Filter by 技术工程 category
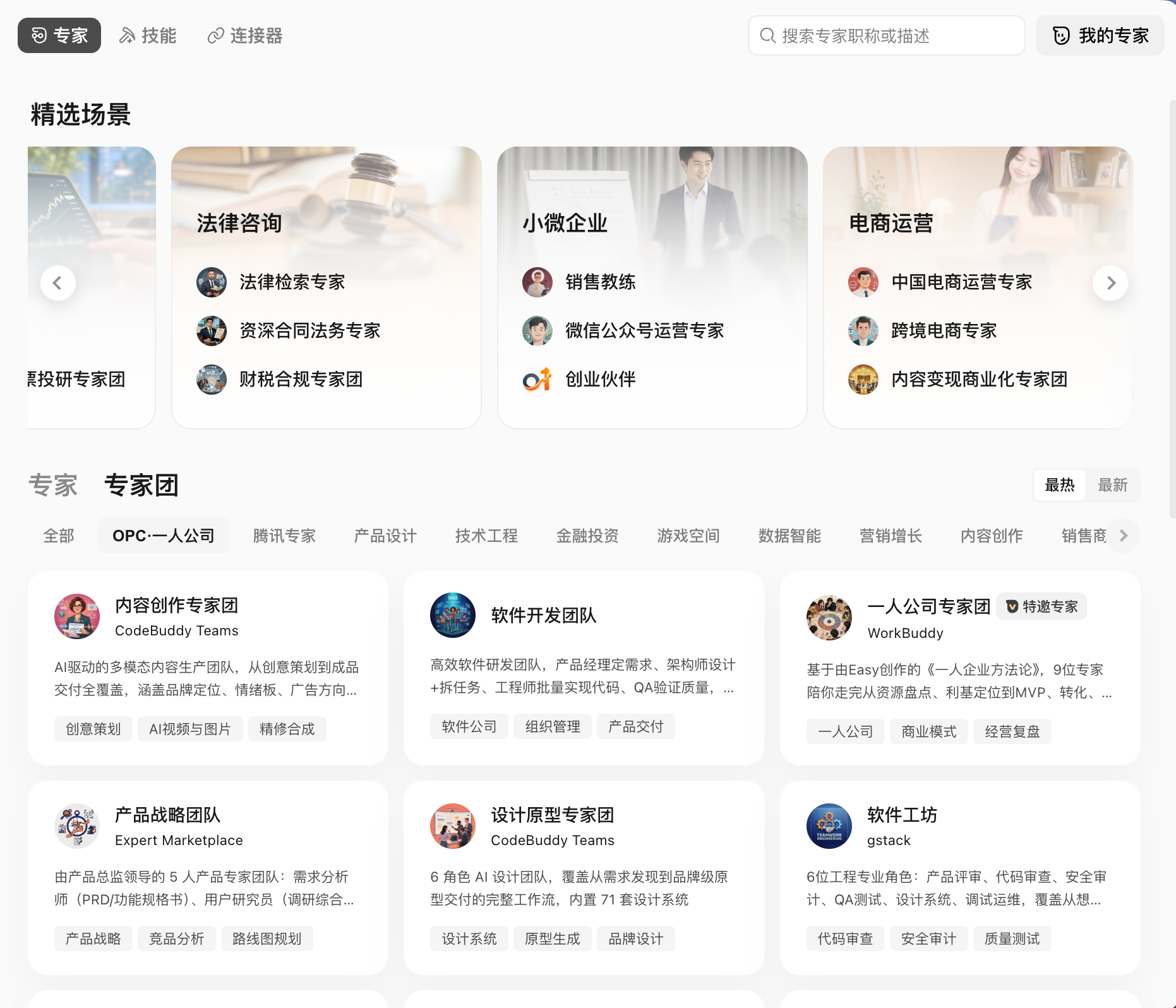The image size is (1176, 1008). point(486,536)
